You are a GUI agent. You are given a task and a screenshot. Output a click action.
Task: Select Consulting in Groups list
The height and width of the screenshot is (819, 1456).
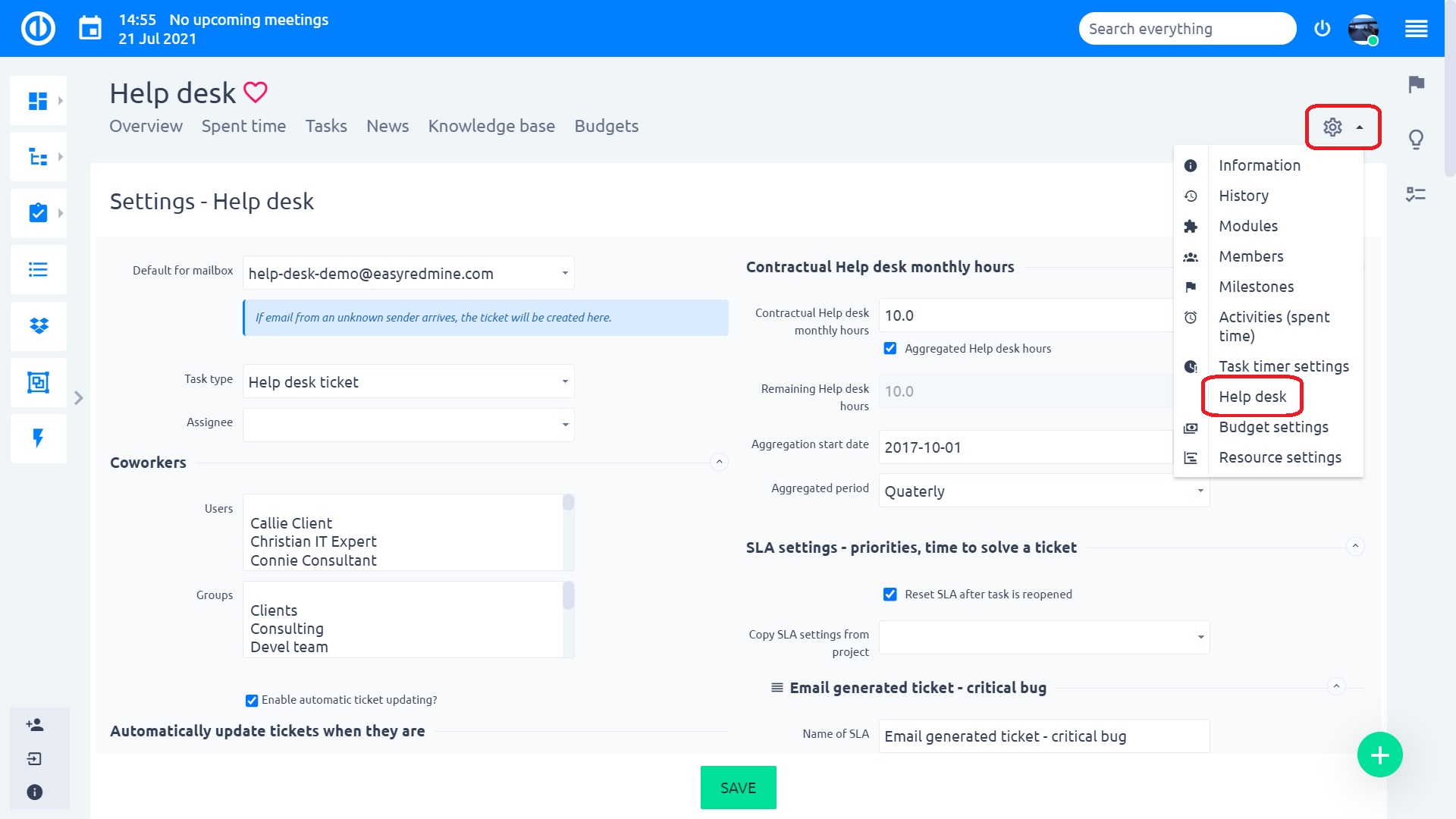click(x=287, y=629)
